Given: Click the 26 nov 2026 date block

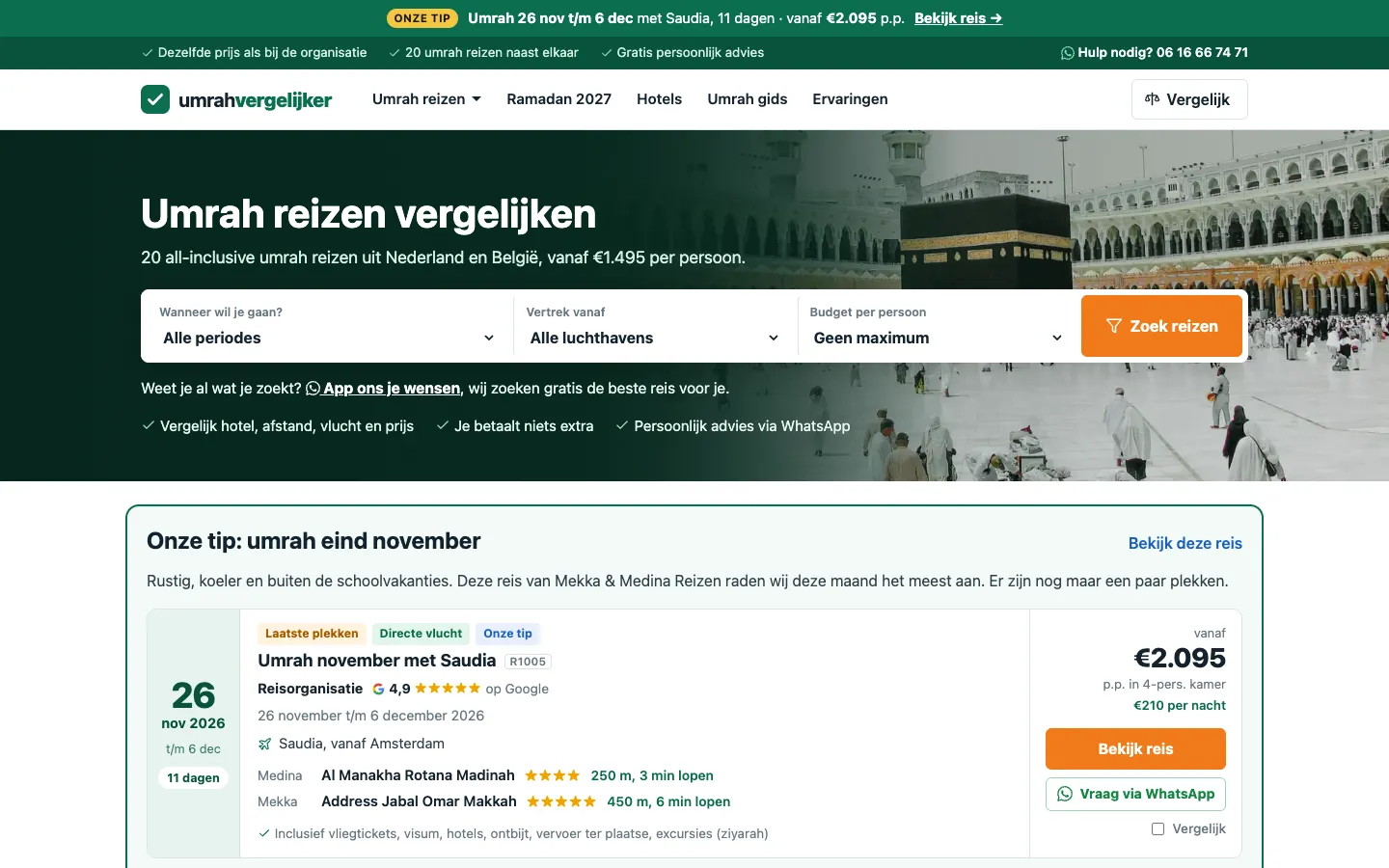Looking at the screenshot, I should (x=193, y=733).
